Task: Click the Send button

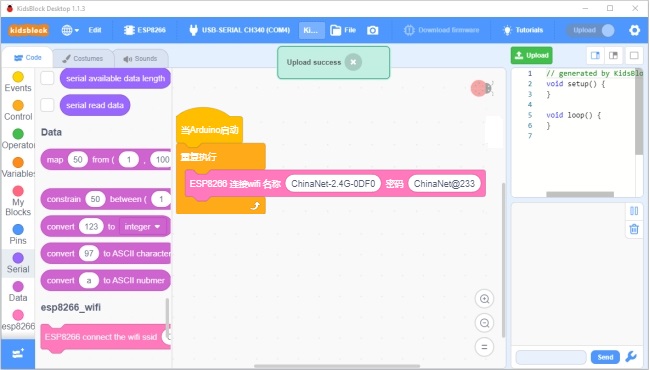Action: 605,357
